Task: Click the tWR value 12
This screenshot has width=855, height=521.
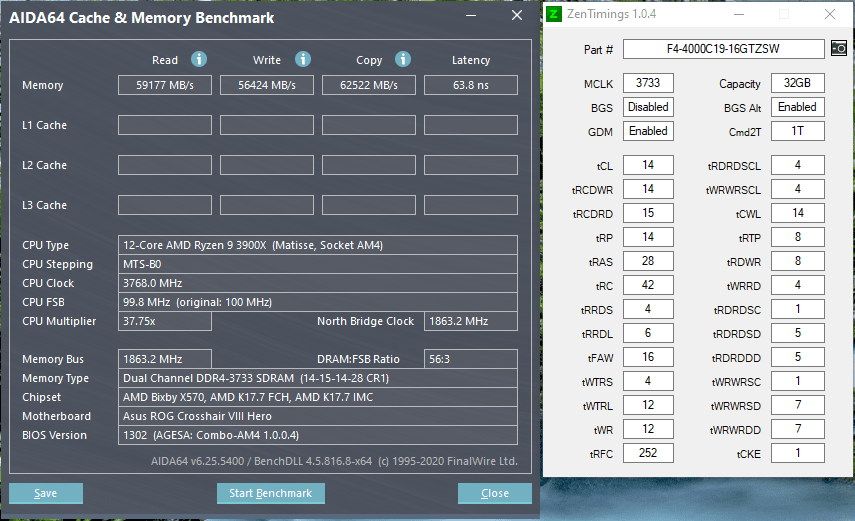Action: (648, 429)
